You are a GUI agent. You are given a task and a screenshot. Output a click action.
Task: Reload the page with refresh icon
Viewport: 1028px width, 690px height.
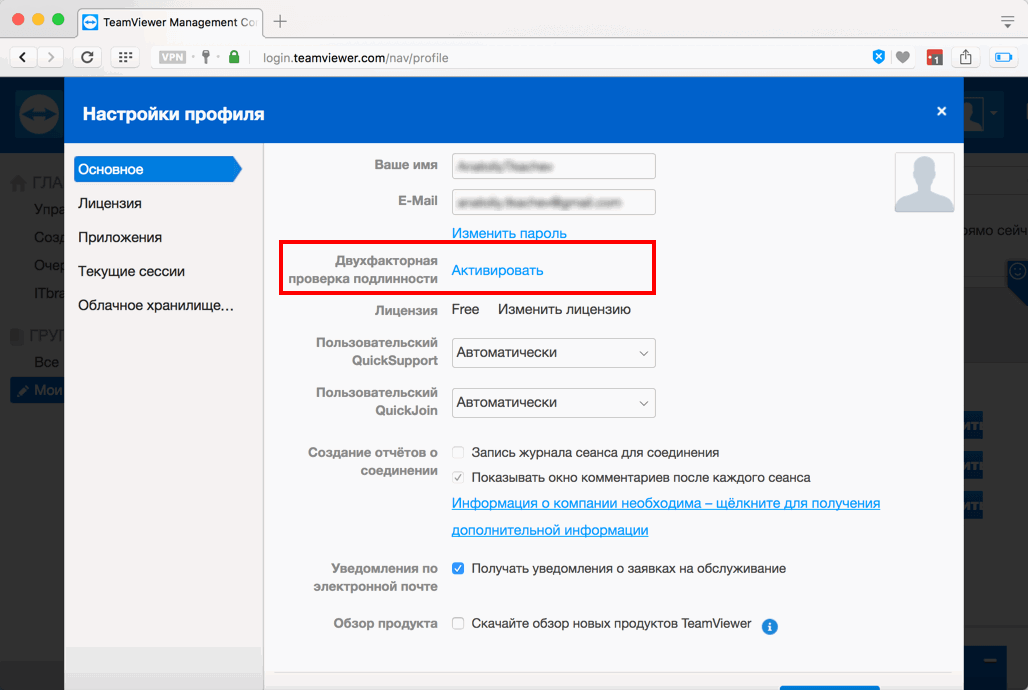click(x=87, y=57)
